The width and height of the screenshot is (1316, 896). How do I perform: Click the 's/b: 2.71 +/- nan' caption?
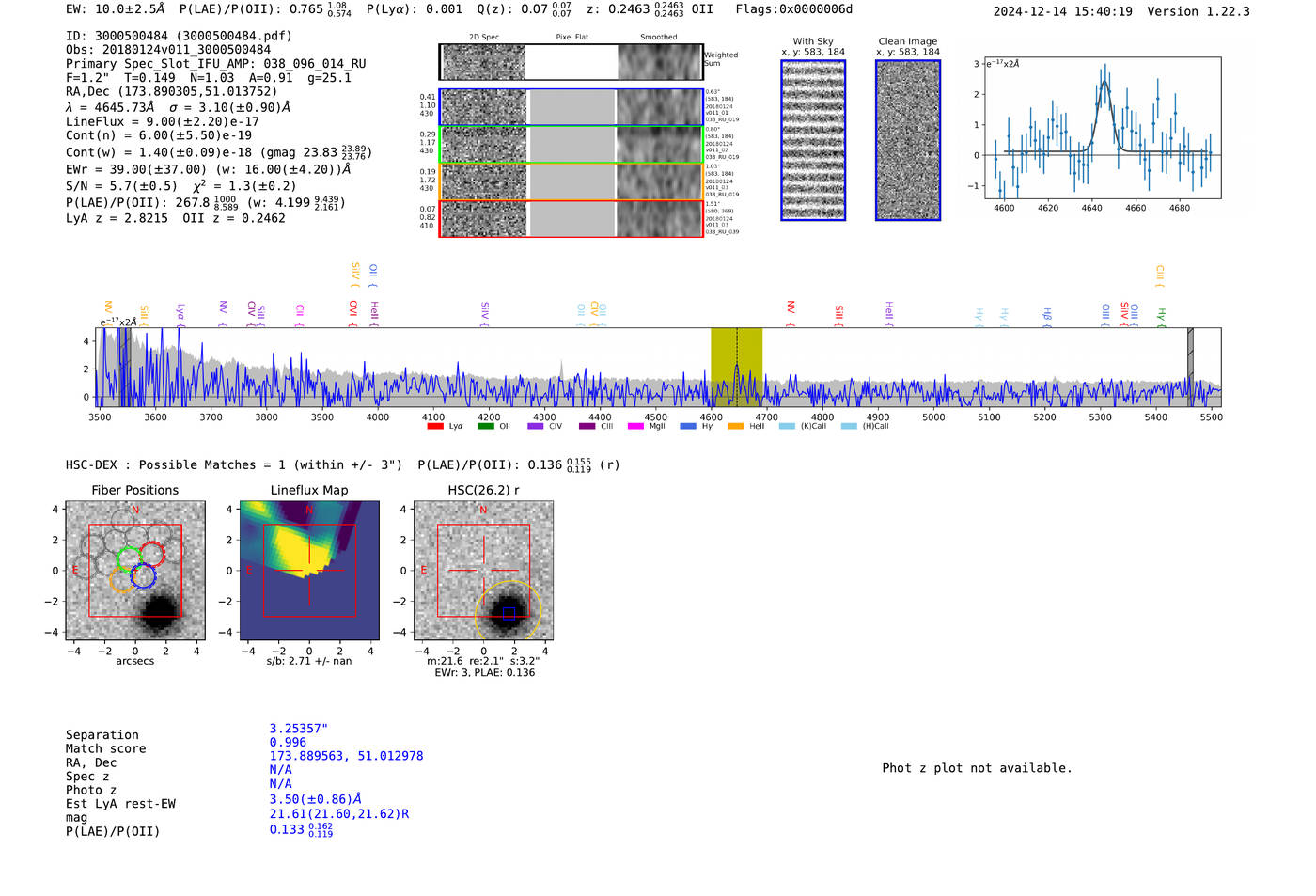(x=309, y=661)
